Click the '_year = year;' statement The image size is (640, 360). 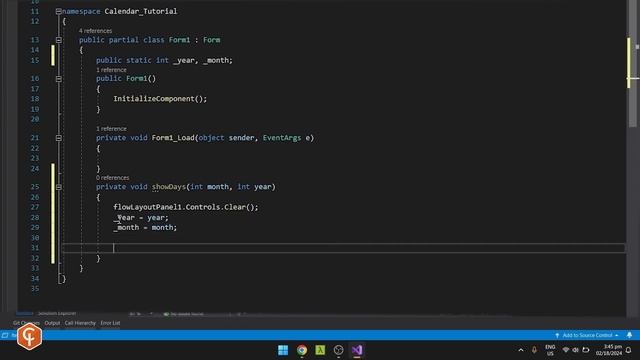point(141,218)
